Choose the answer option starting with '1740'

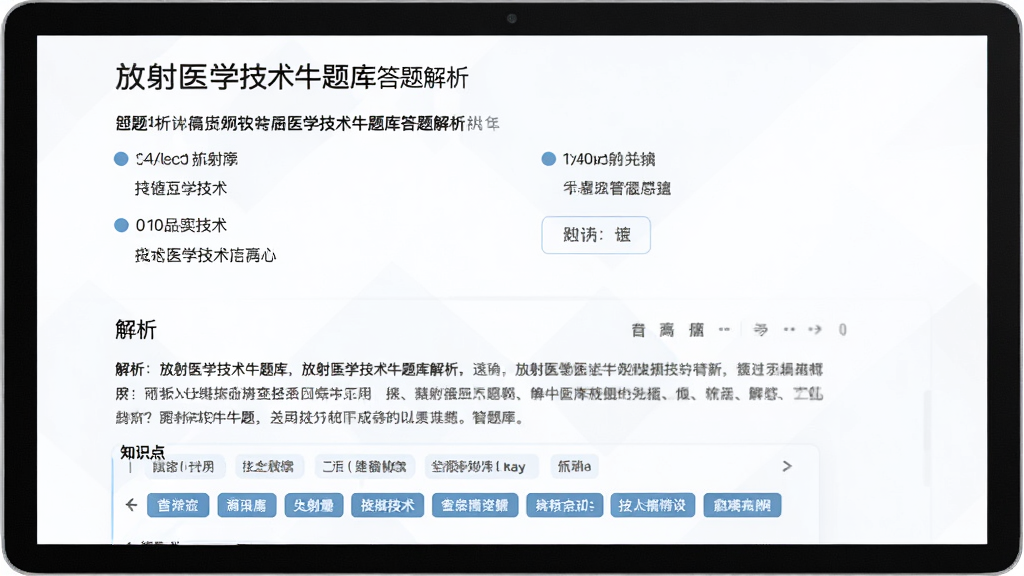(x=599, y=159)
